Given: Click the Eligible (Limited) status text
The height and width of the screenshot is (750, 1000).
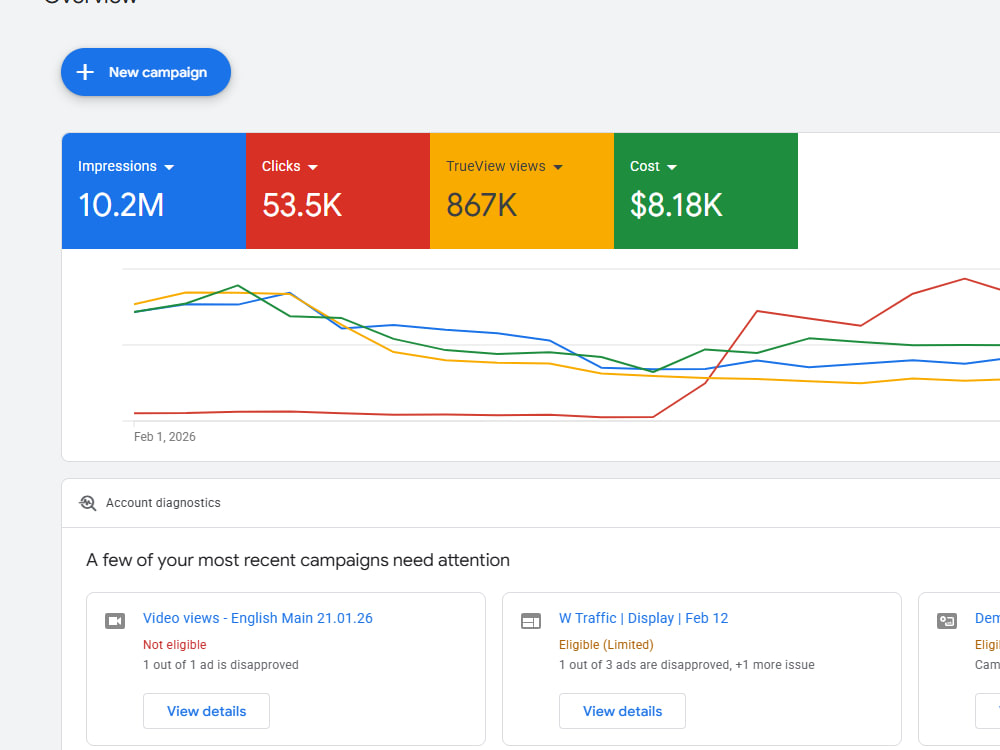Looking at the screenshot, I should pos(607,645).
